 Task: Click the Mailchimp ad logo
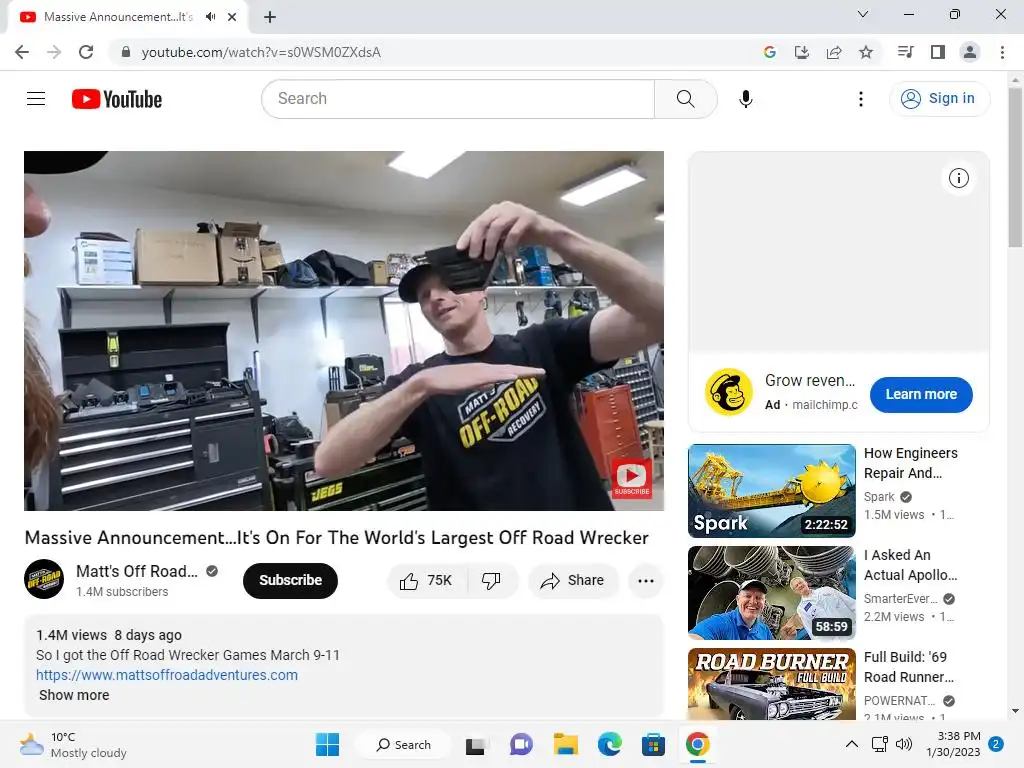(728, 392)
